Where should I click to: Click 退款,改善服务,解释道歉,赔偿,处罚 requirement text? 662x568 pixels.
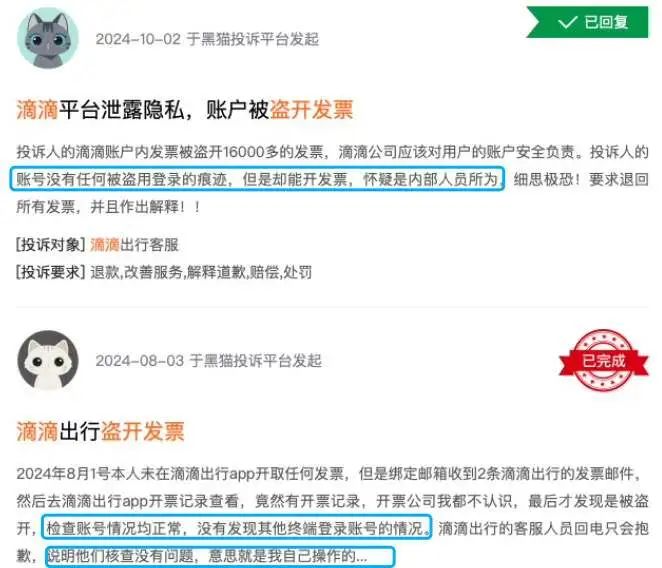pos(201,272)
